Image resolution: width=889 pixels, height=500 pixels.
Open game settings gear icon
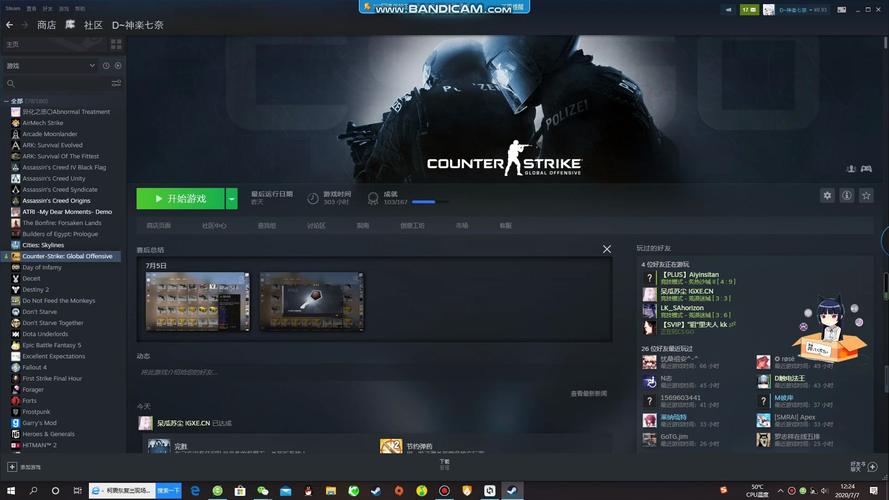coord(827,196)
